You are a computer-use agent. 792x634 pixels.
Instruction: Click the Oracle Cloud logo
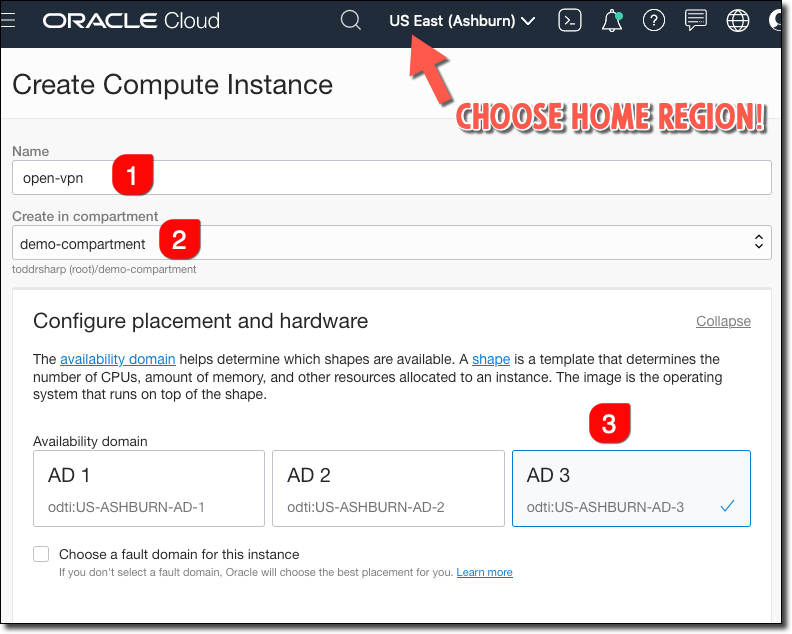(131, 21)
